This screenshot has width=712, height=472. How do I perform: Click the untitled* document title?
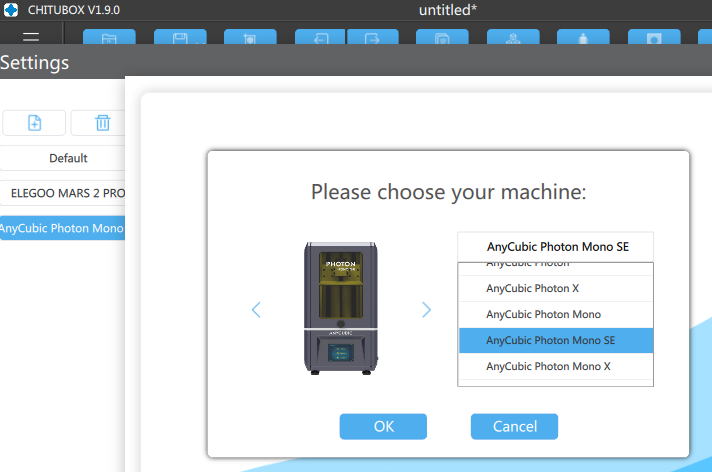click(x=448, y=10)
